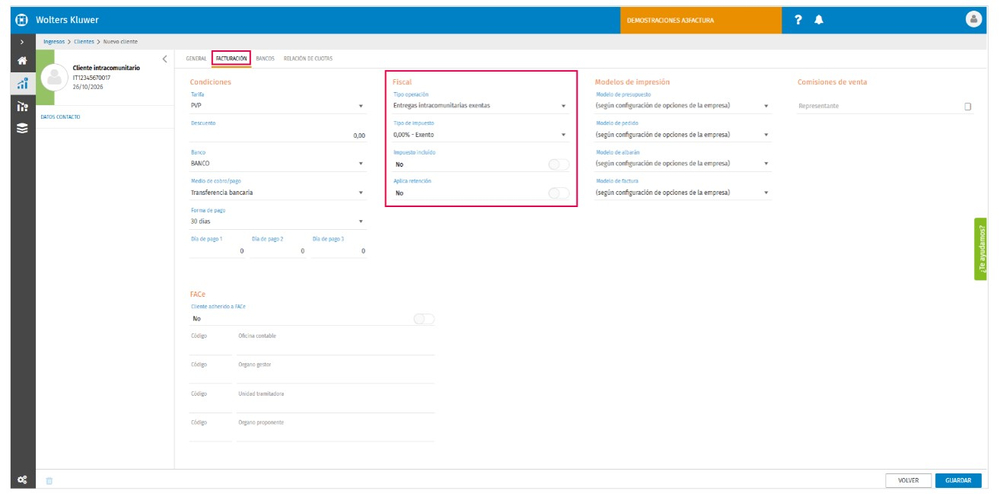Click the client avatar placeholder image
1000x494 pixels.
click(x=54, y=77)
